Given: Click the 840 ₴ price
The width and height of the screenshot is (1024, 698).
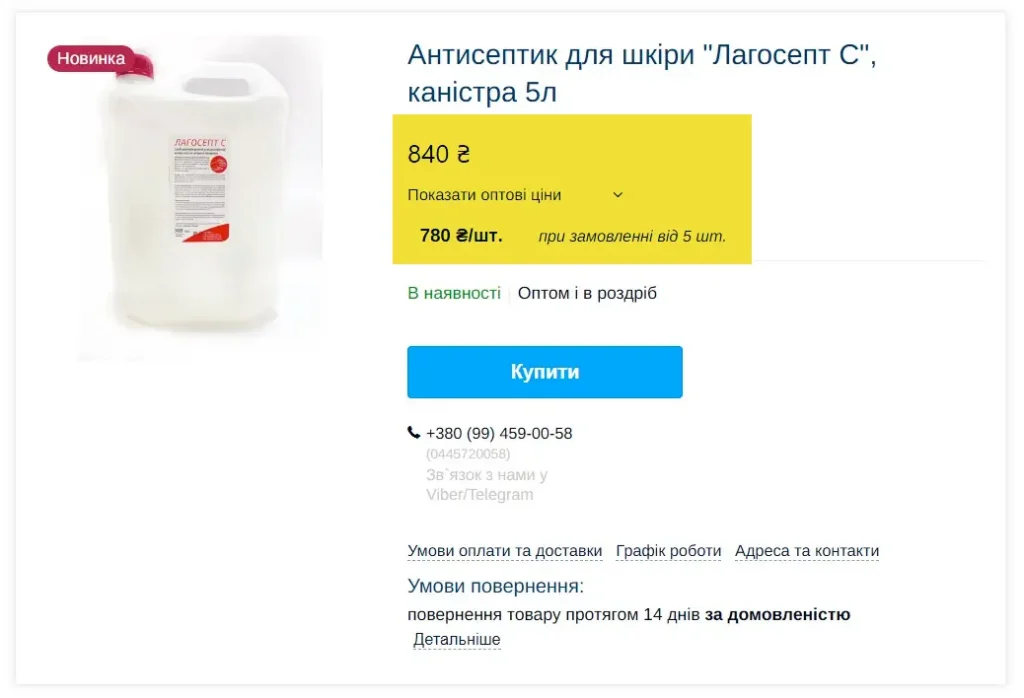Looking at the screenshot, I should point(439,155).
